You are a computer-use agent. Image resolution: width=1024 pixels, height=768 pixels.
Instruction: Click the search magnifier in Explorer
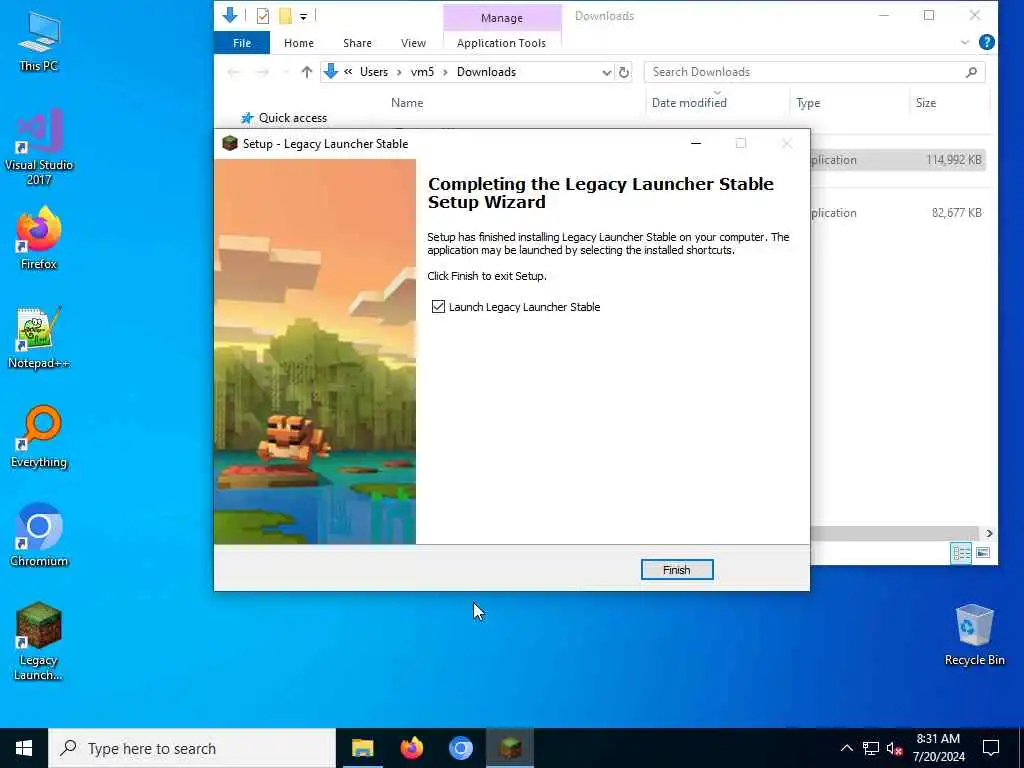[x=971, y=72]
